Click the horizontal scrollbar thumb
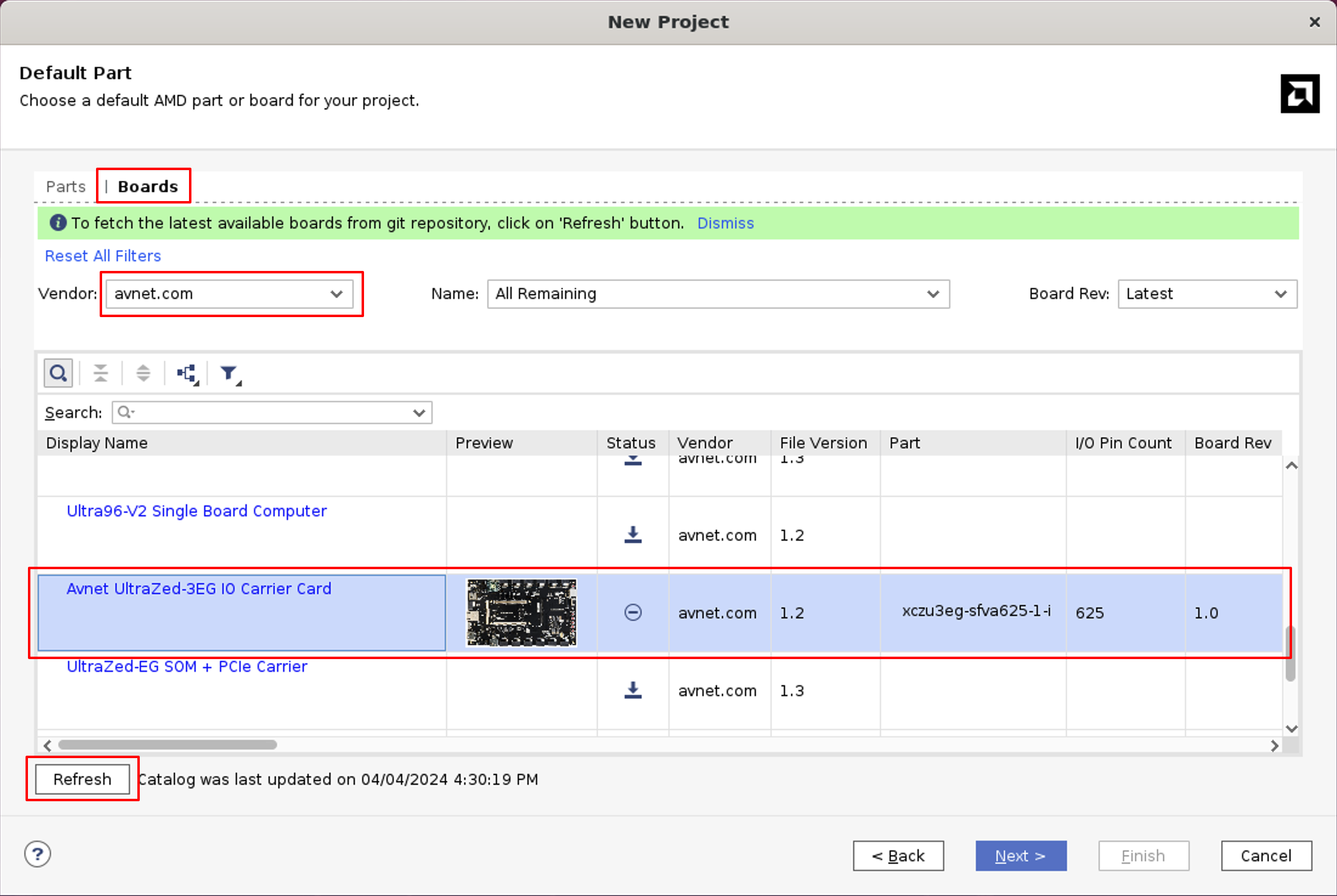Screen dimensions: 1337x896 pos(167,745)
